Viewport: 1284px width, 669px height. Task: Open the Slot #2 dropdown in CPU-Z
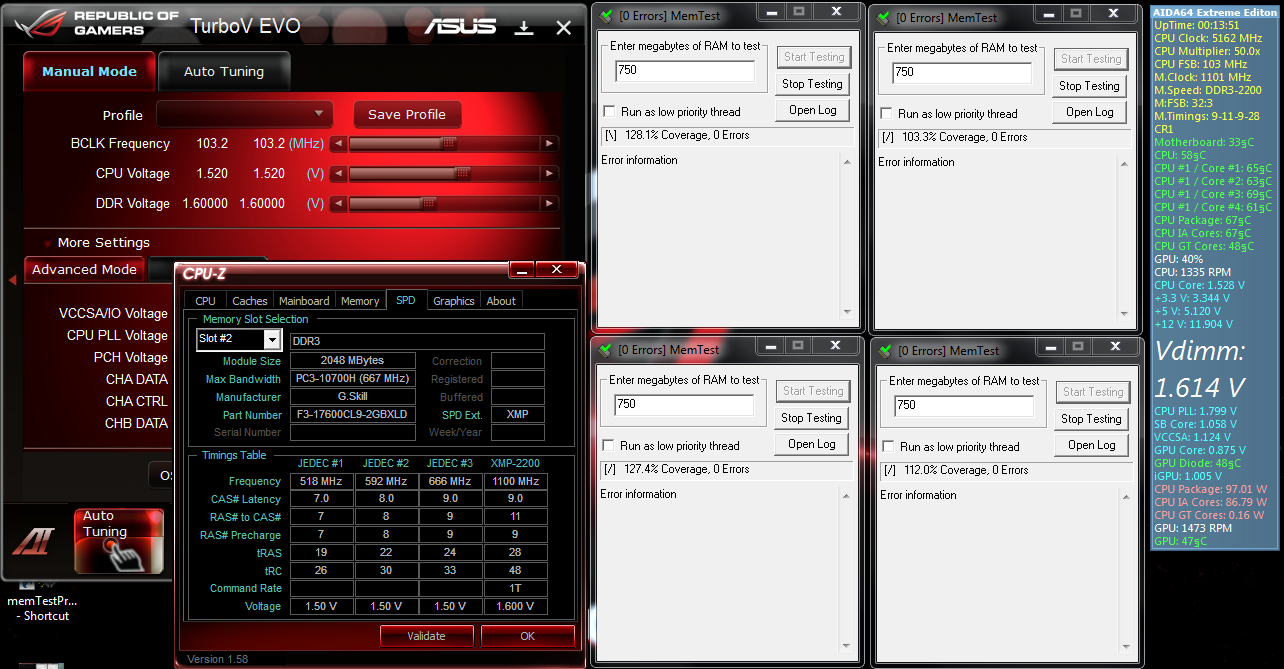[x=272, y=340]
